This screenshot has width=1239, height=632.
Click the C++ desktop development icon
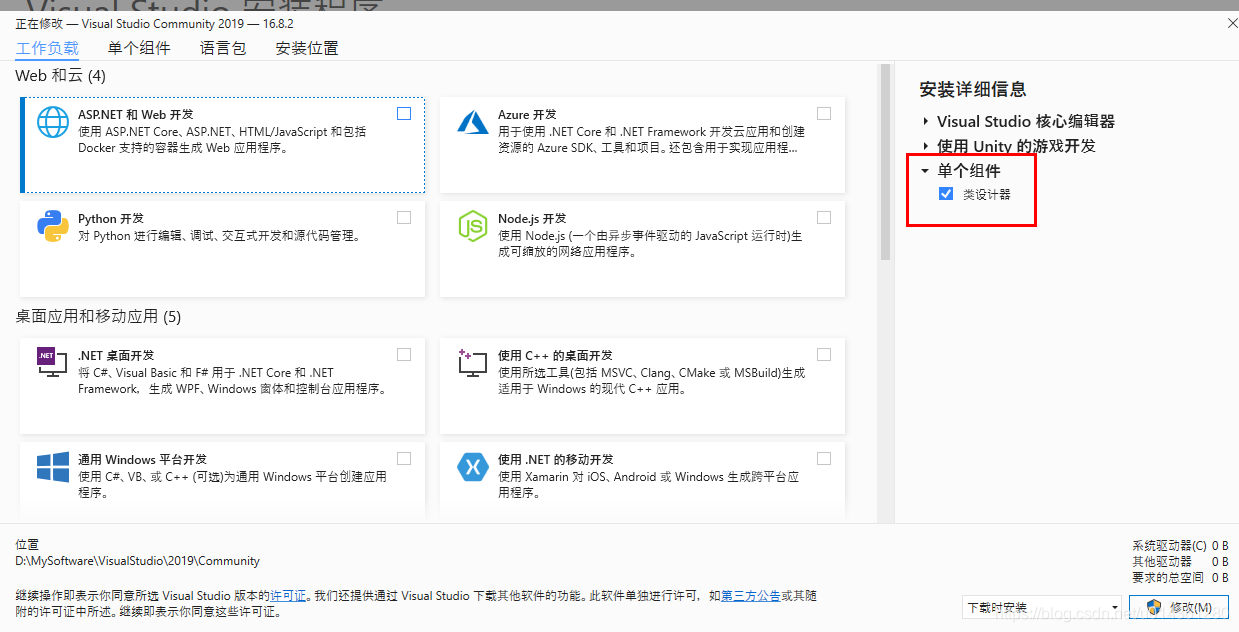(472, 362)
